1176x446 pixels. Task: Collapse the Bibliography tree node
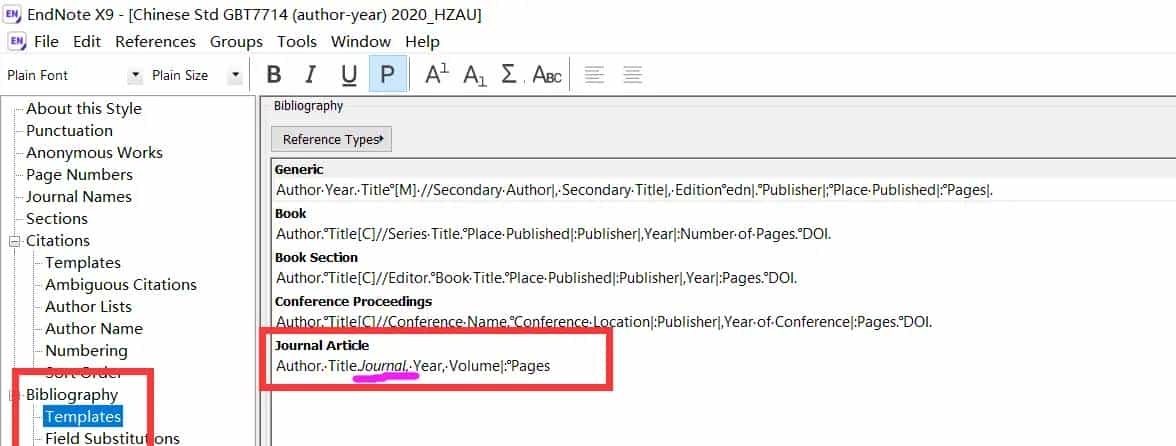(14, 395)
